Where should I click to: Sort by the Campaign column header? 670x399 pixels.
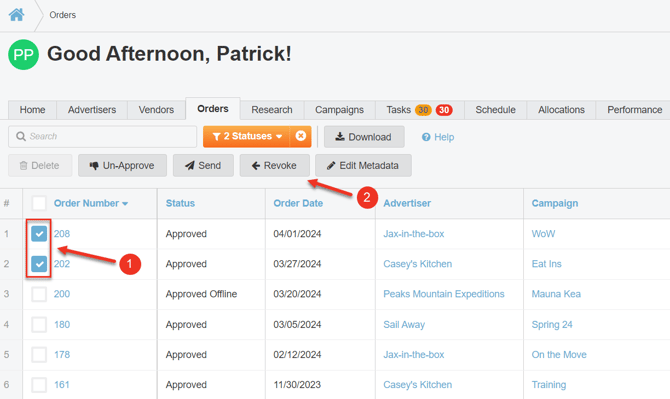click(555, 203)
